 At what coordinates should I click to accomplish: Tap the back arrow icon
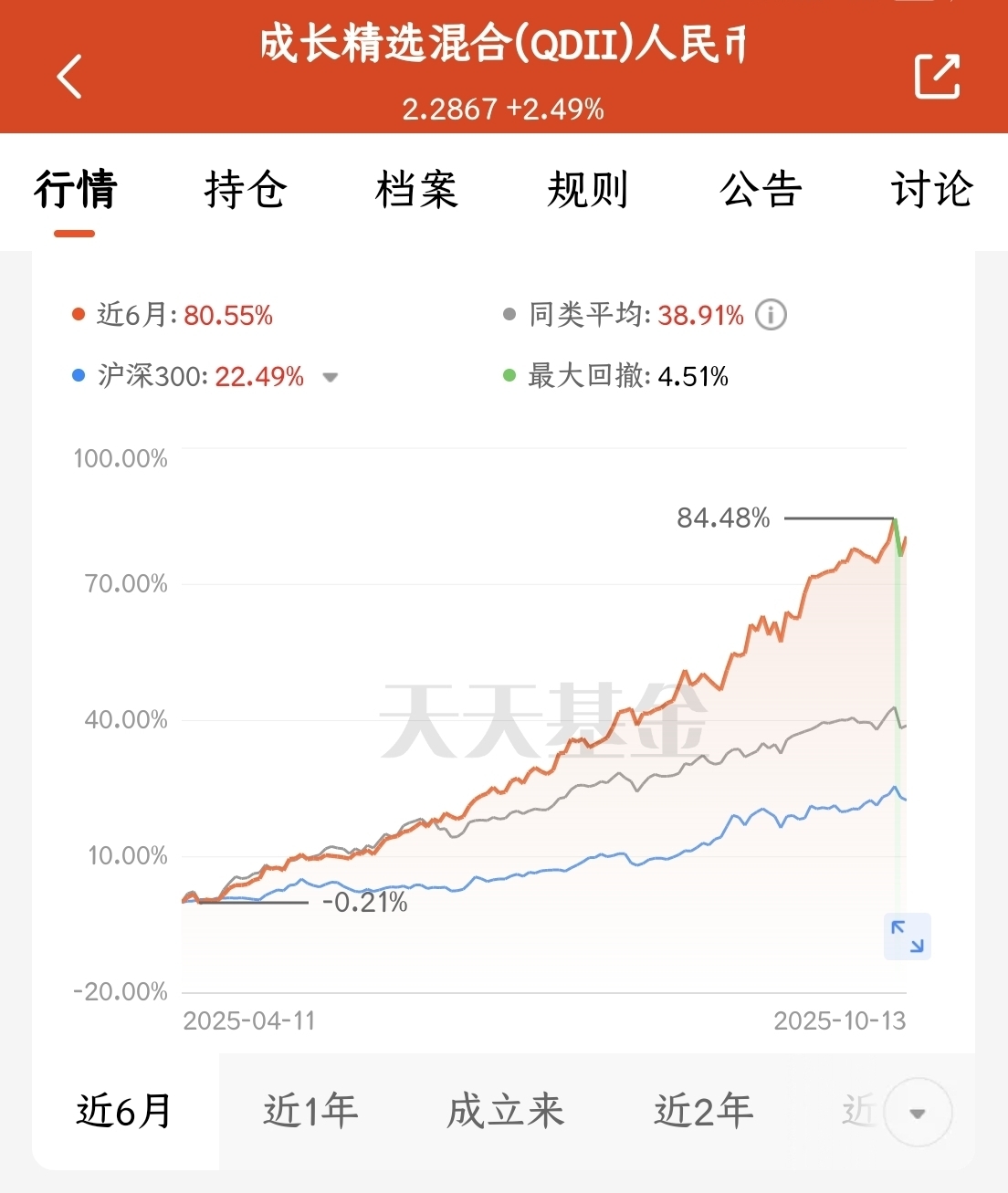coord(69,76)
